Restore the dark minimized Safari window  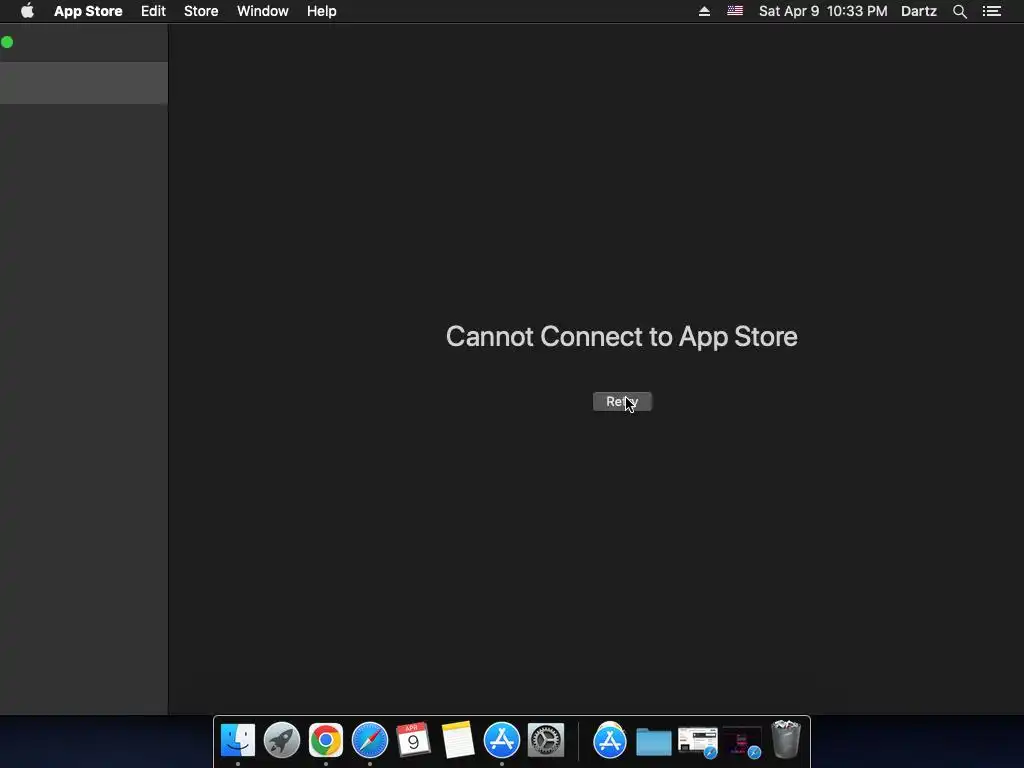[742, 741]
